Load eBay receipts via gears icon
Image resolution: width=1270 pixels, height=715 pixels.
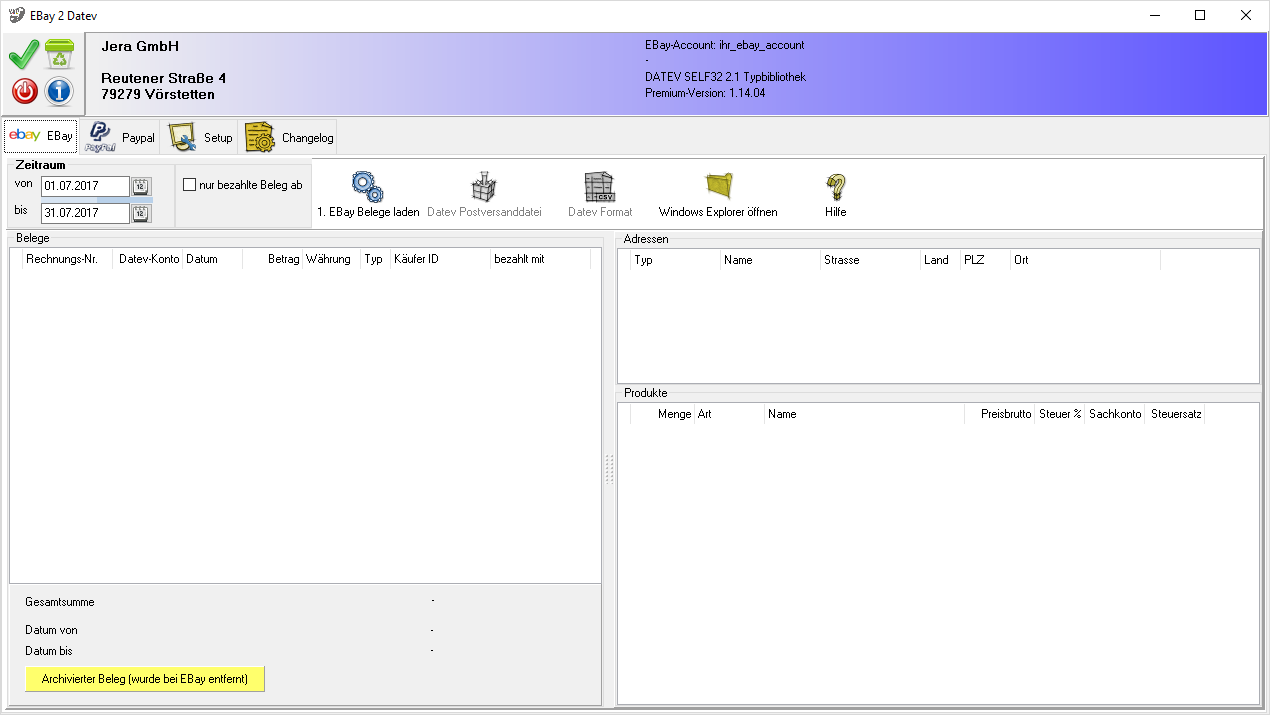click(367, 187)
